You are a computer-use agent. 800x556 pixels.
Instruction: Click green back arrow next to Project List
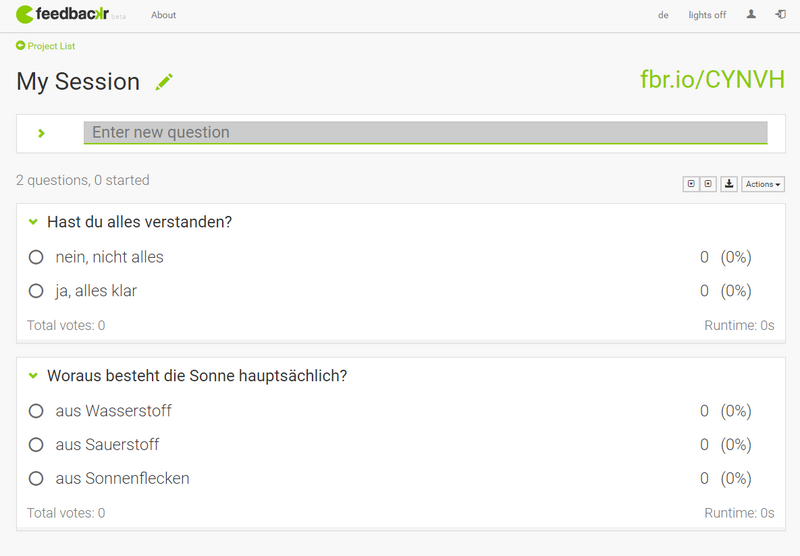click(x=20, y=45)
